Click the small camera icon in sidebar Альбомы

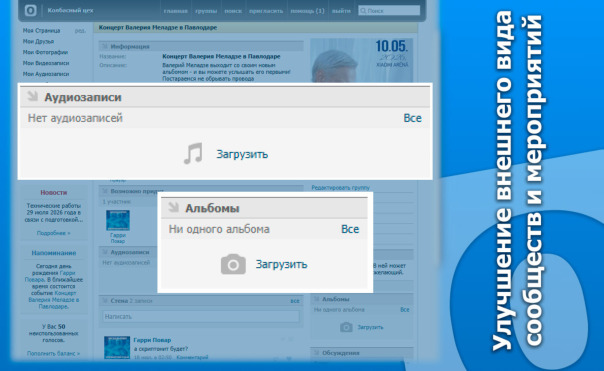(x=346, y=327)
